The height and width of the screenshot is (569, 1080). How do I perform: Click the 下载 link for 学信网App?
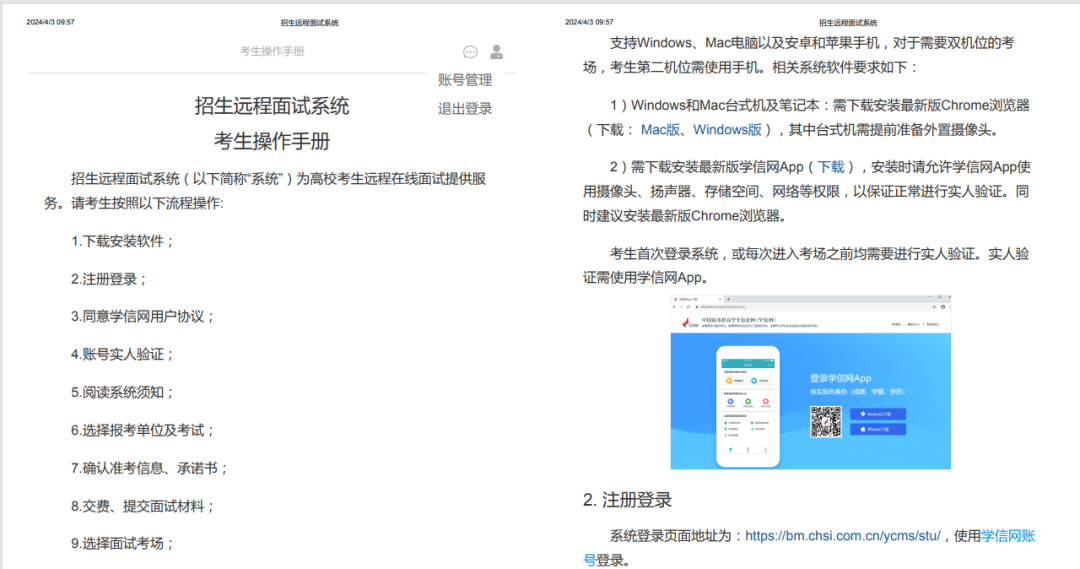pos(831,167)
